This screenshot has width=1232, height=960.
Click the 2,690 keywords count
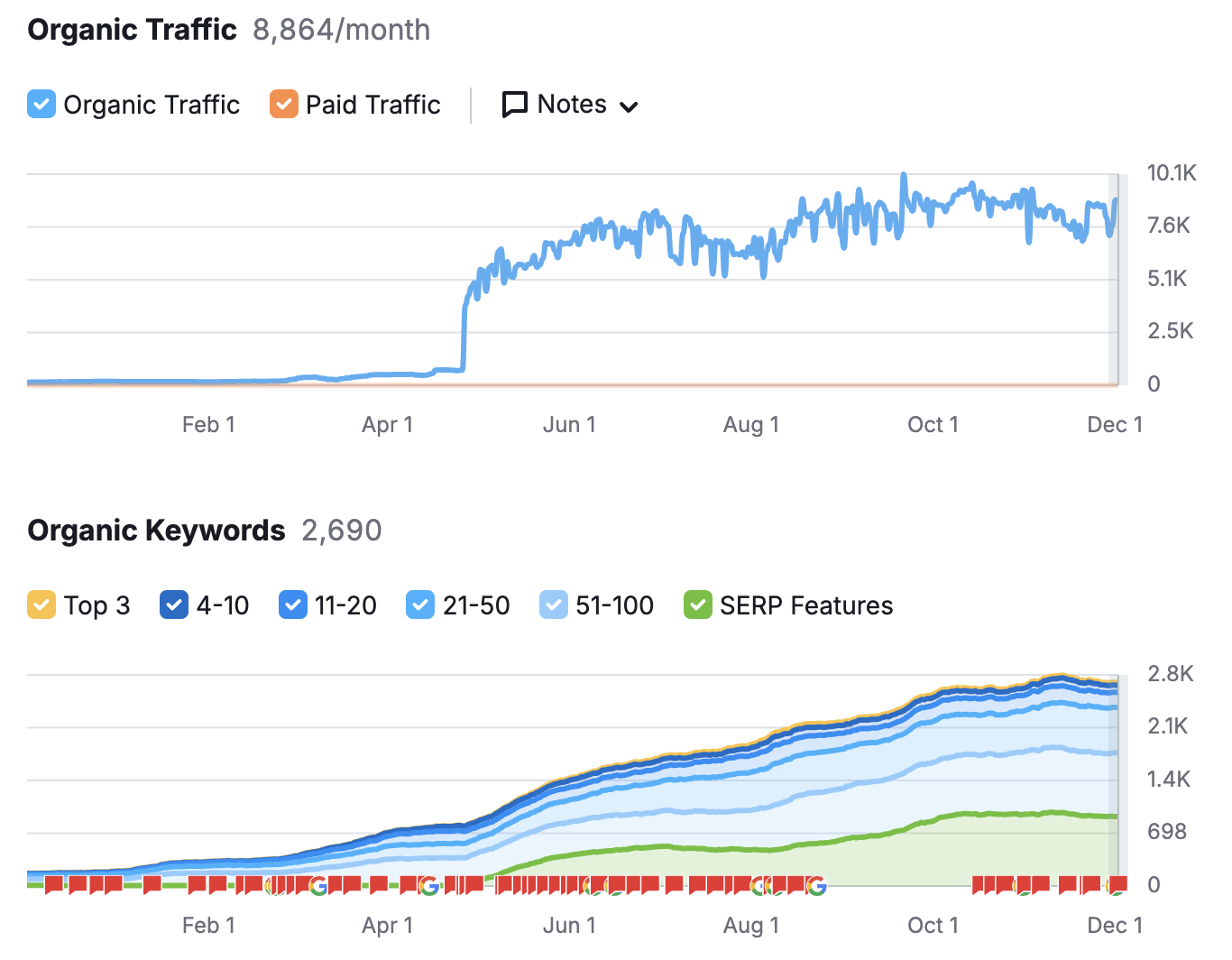(342, 531)
